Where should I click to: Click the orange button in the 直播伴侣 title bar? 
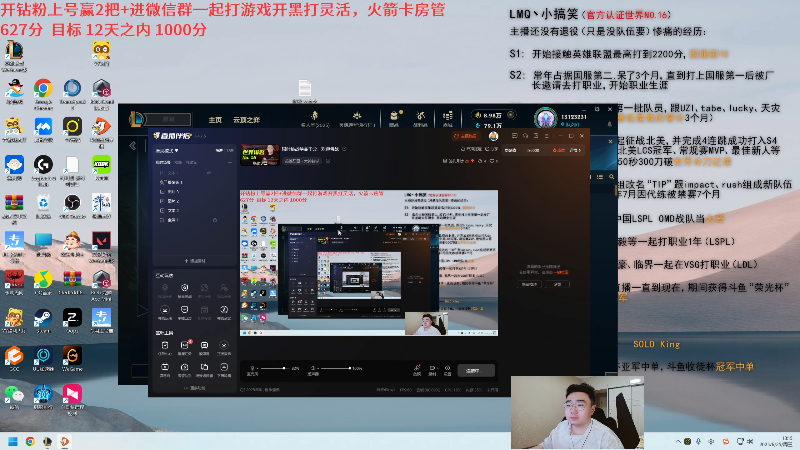click(x=465, y=136)
